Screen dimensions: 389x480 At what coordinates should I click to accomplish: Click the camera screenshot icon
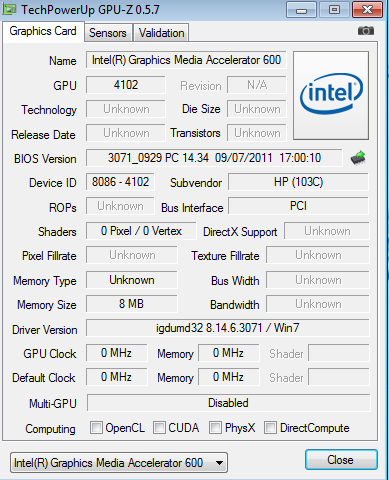pos(366,31)
